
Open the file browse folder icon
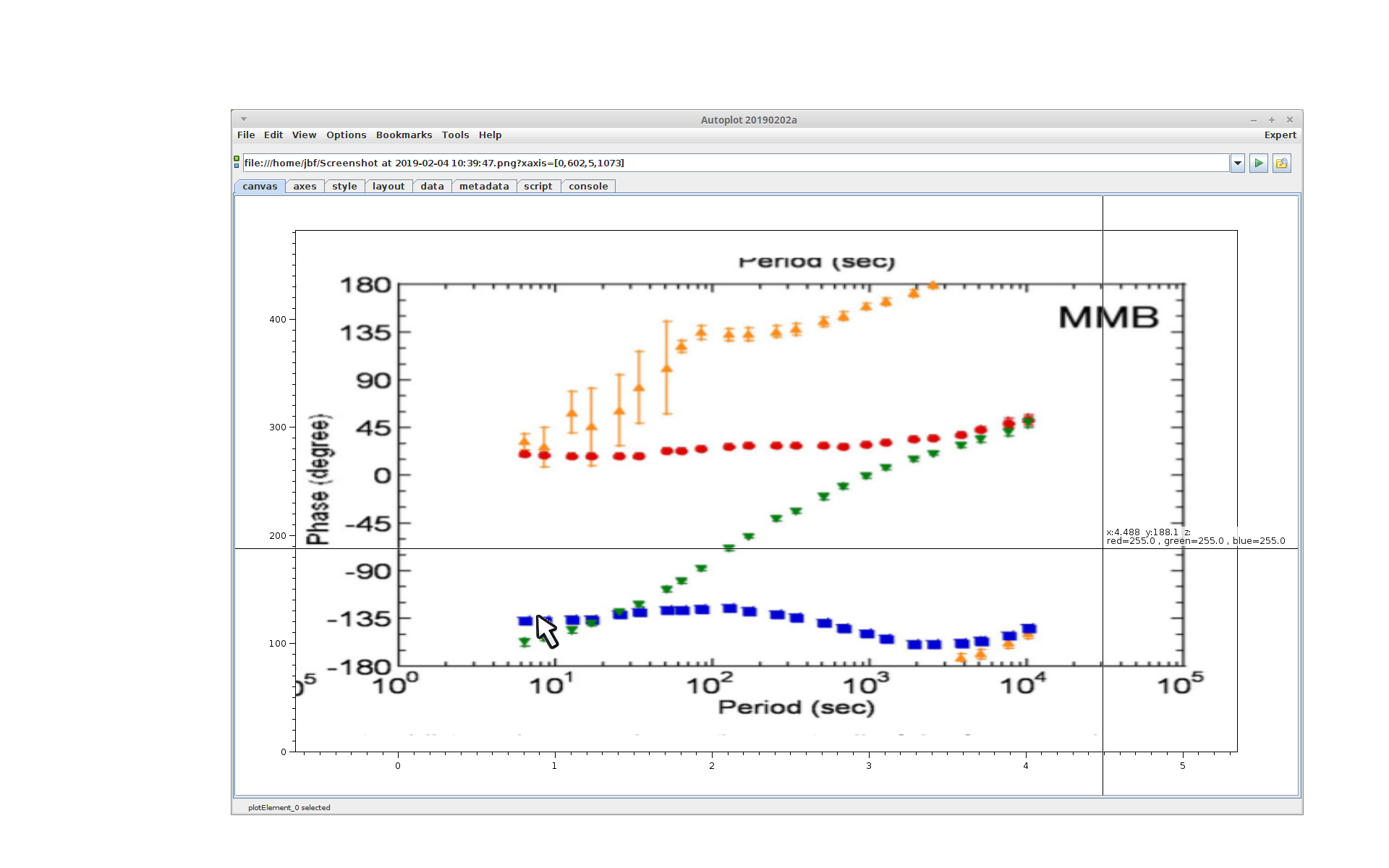tap(1282, 163)
